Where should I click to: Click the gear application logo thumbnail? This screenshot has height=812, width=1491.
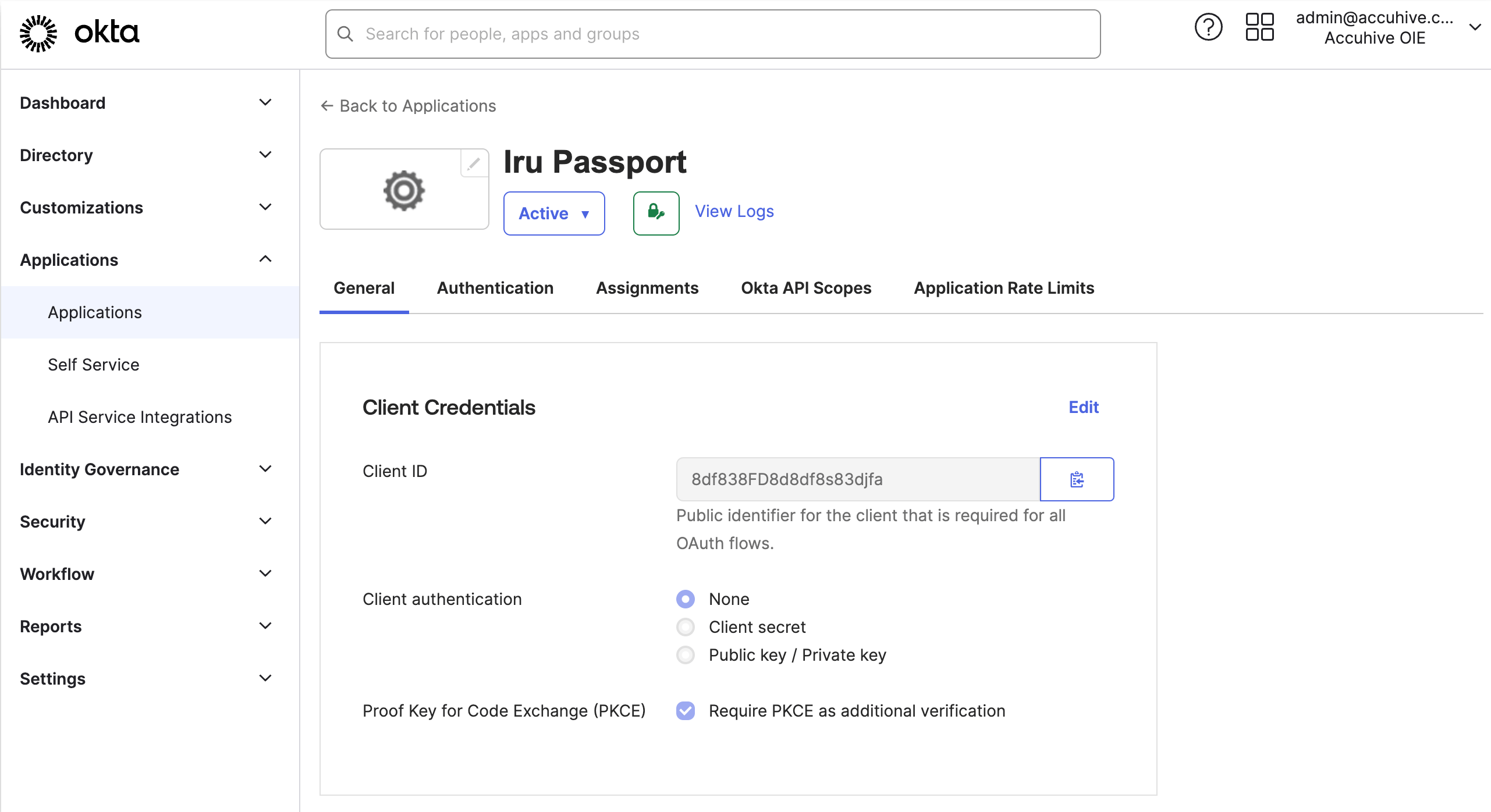(x=404, y=190)
